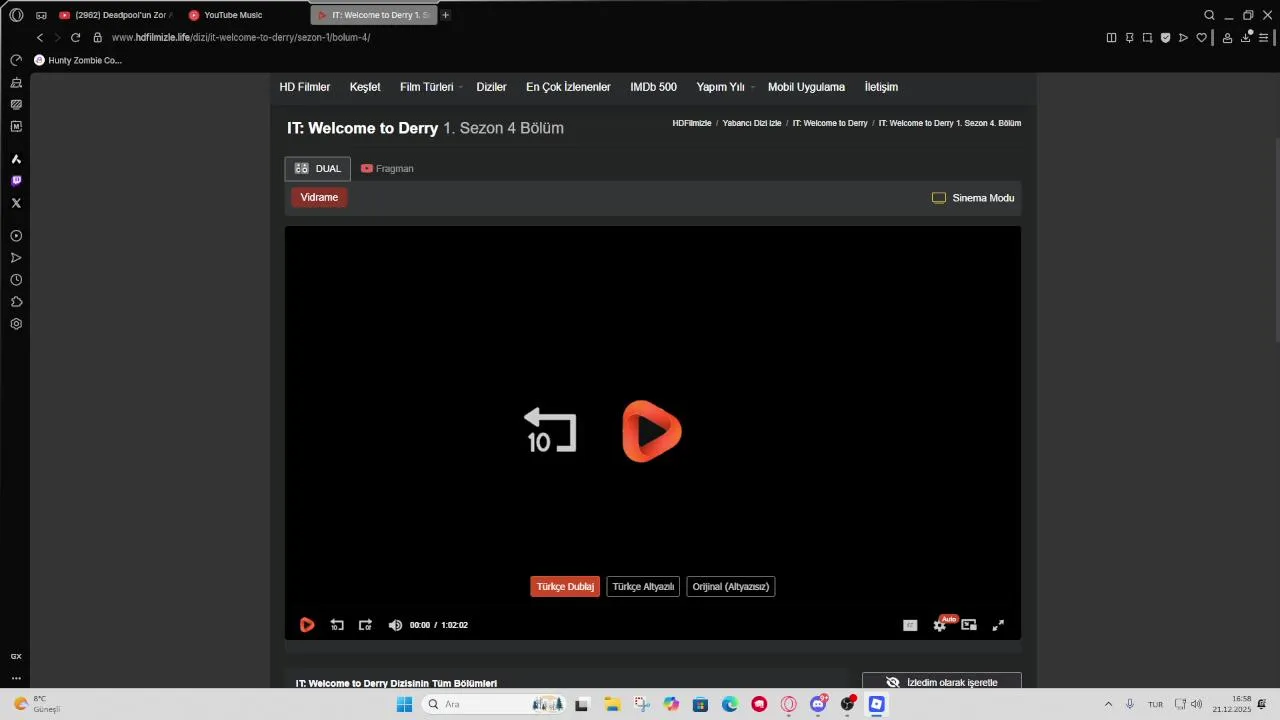This screenshot has height=720, width=1280.
Task: Open Easy Setup sliders icon
Action: pyautogui.click(x=1263, y=38)
